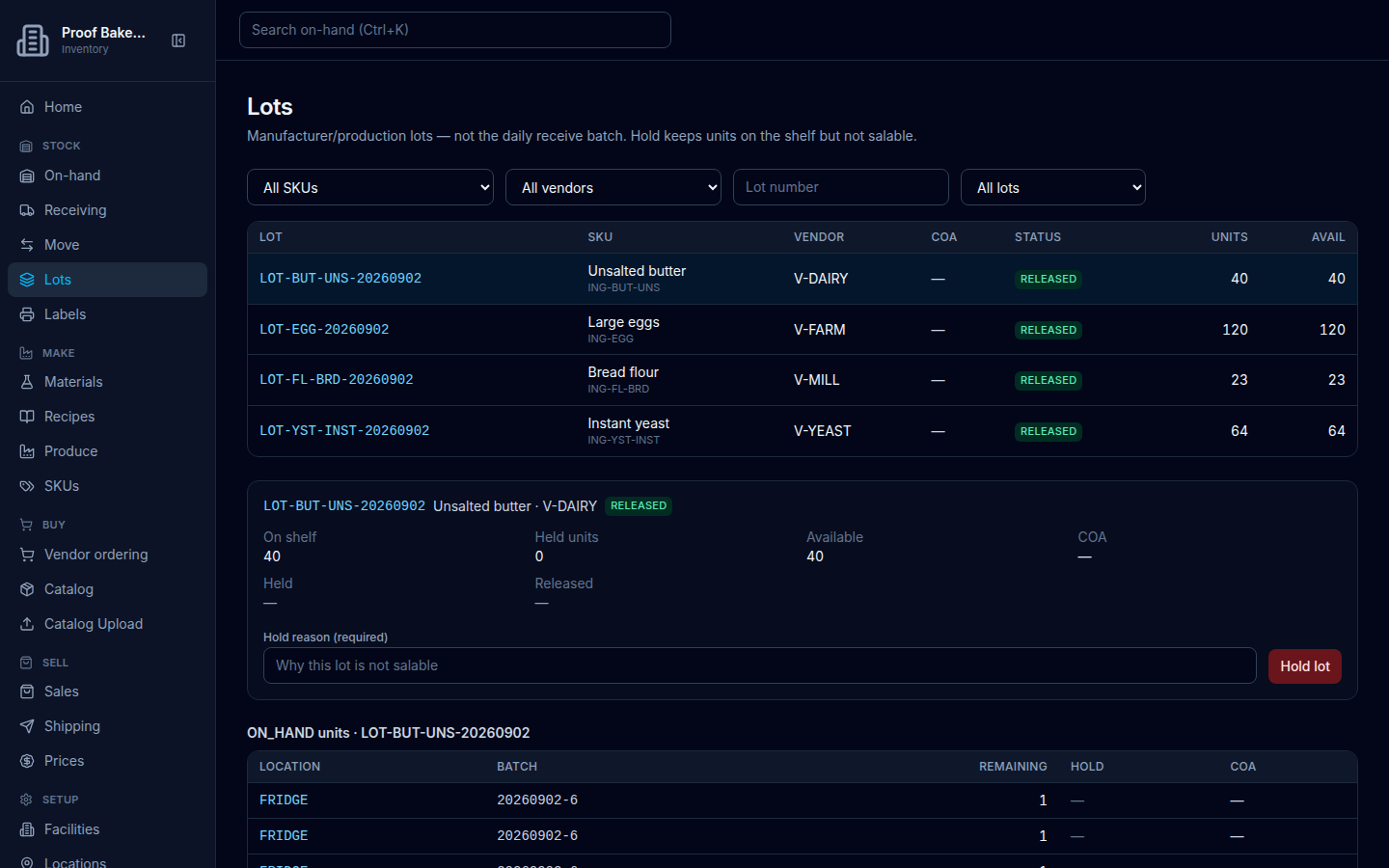This screenshot has height=868, width=1389.
Task: Click the Shipping paper-plane icon
Action: click(27, 726)
